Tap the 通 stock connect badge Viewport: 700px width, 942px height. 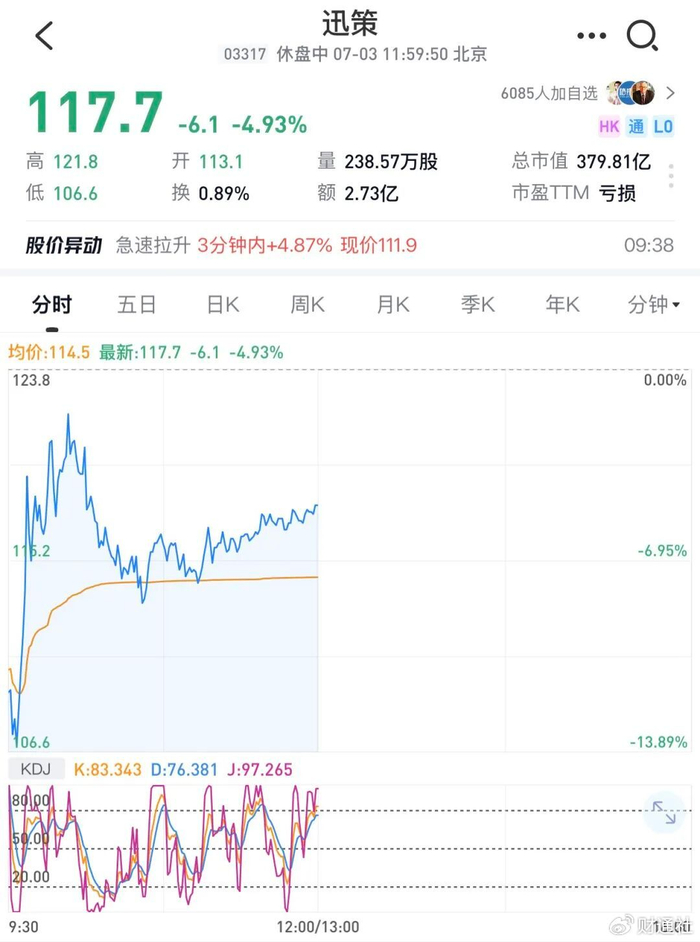(636, 126)
